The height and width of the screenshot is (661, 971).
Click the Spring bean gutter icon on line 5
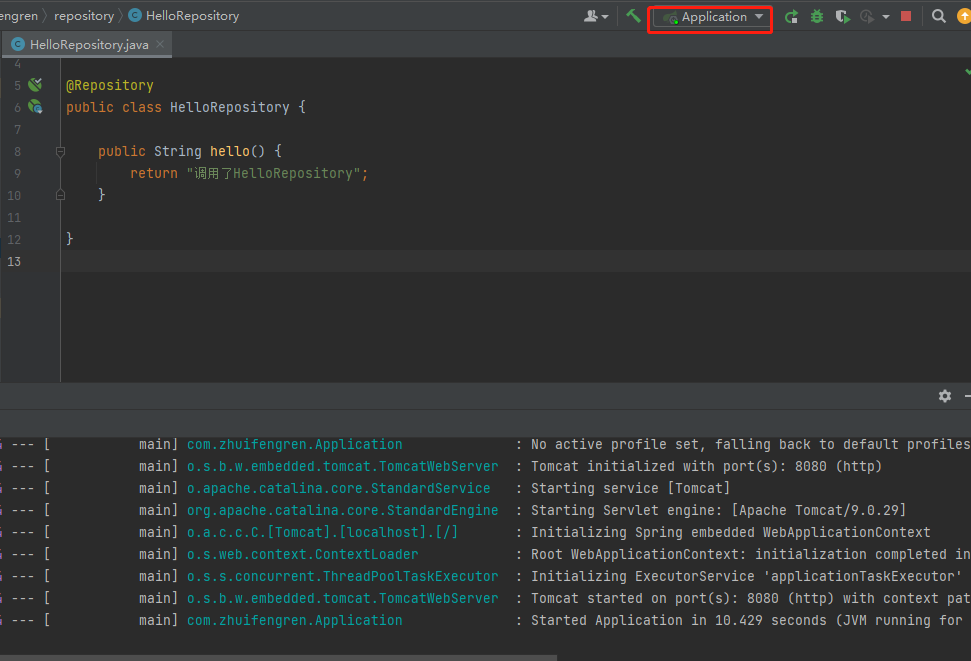pos(35,85)
